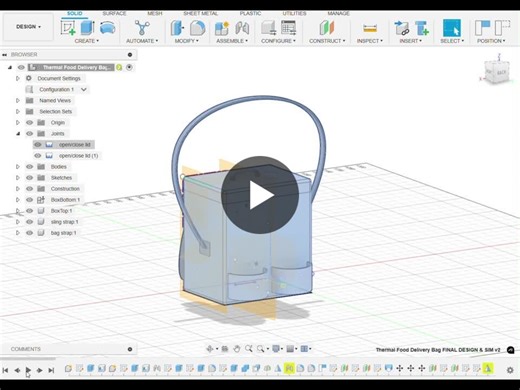Expand the Bodies folder
This screenshot has height=390, width=520.
18,167
